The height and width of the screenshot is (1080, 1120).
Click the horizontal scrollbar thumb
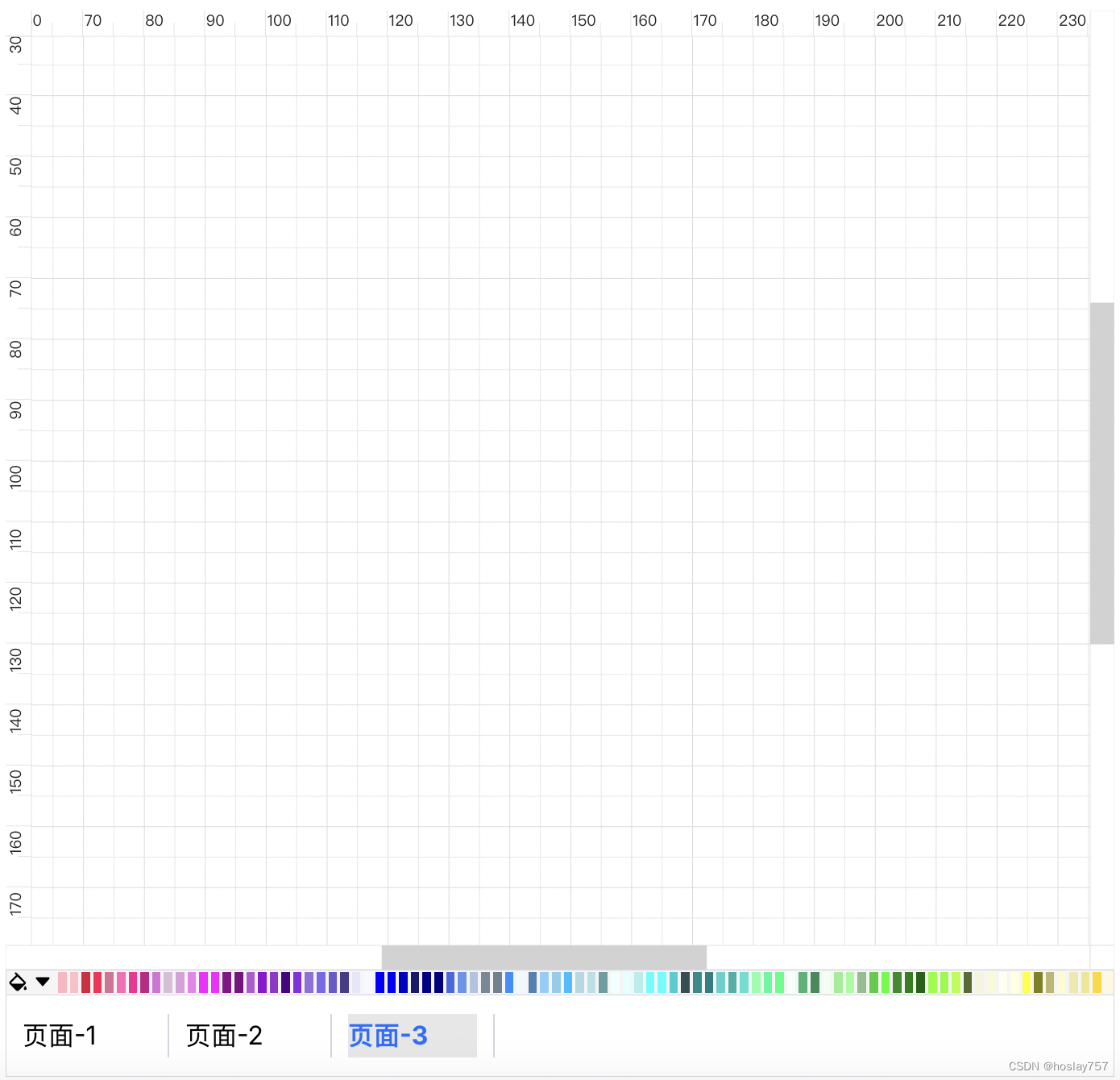point(544,957)
